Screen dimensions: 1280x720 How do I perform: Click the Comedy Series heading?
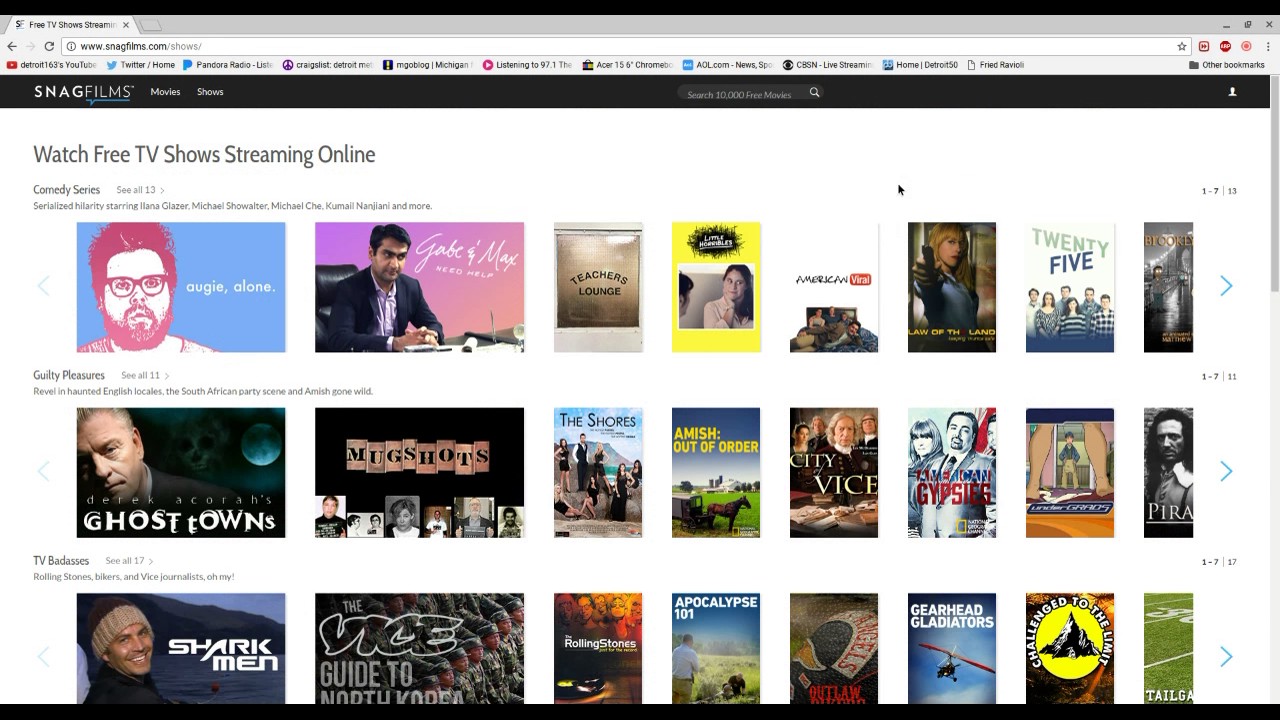66,190
